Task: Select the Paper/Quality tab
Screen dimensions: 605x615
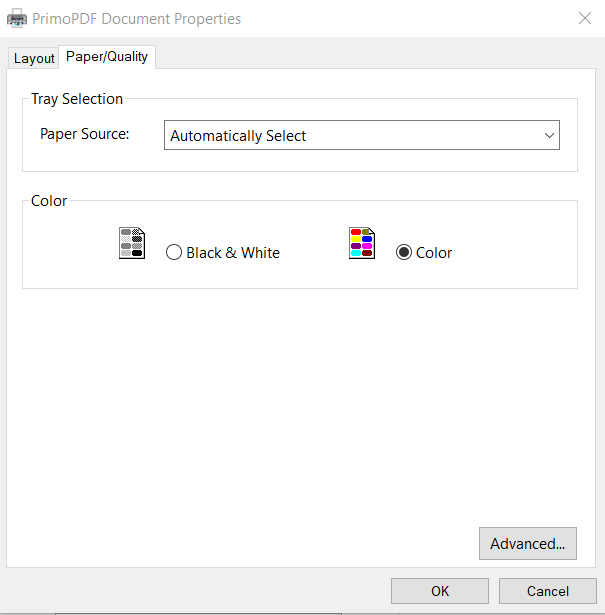Action: coord(107,57)
